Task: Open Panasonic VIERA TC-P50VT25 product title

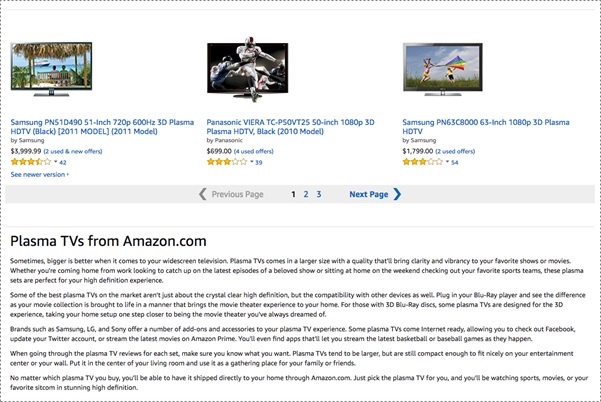Action: pyautogui.click(x=291, y=127)
